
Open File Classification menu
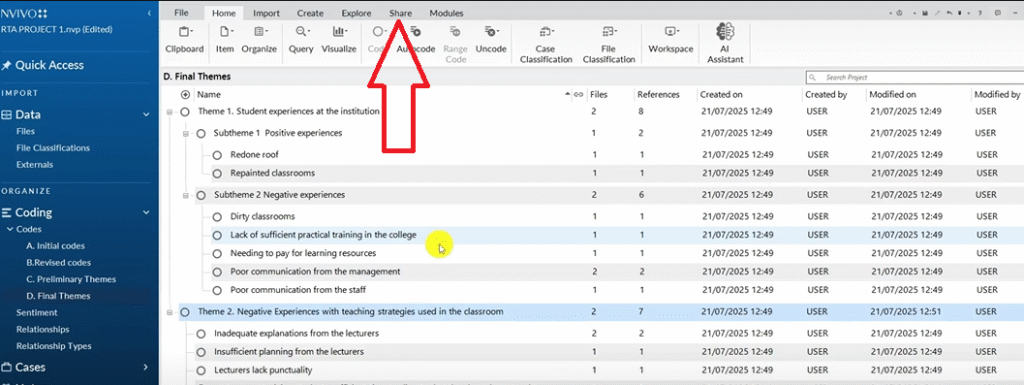point(609,44)
